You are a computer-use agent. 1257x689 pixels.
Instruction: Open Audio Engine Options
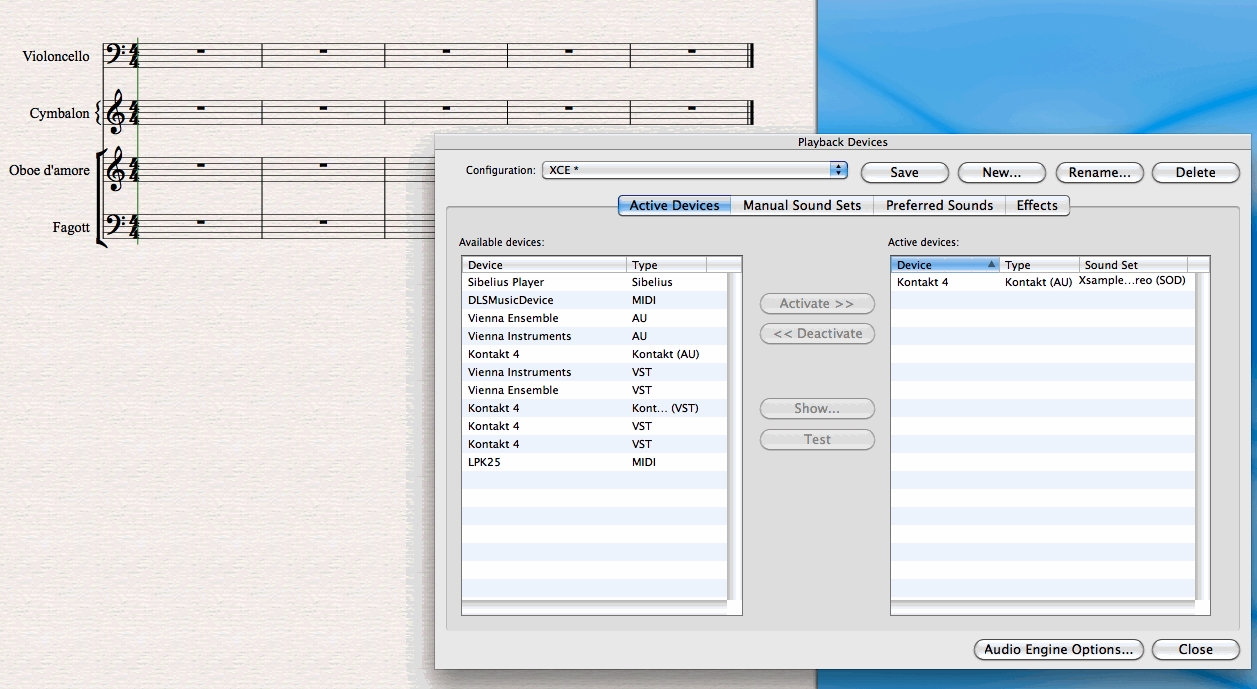(x=1058, y=649)
